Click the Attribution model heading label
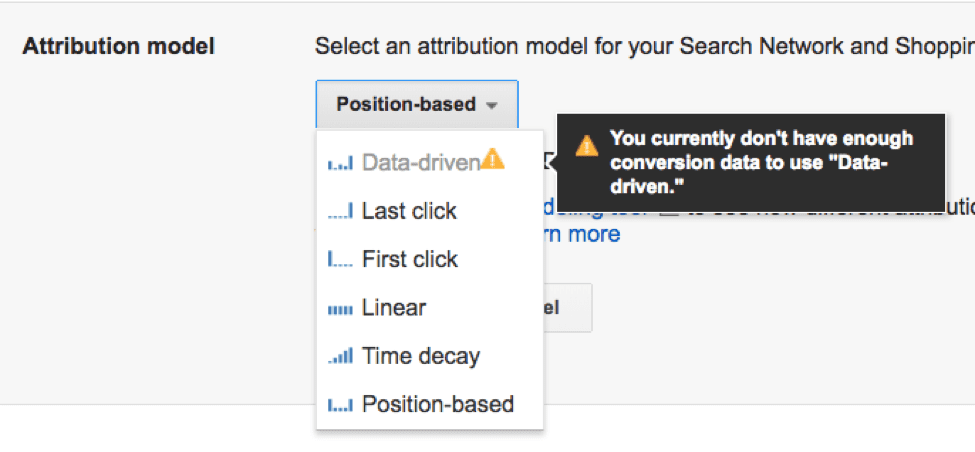Screen dimensions: 975x452 click(119, 46)
